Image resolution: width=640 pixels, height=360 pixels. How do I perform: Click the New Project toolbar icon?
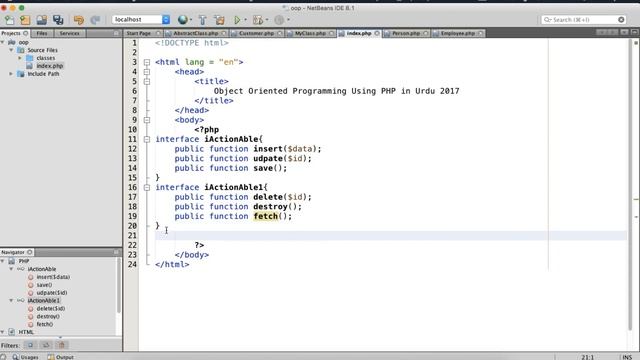click(25, 20)
